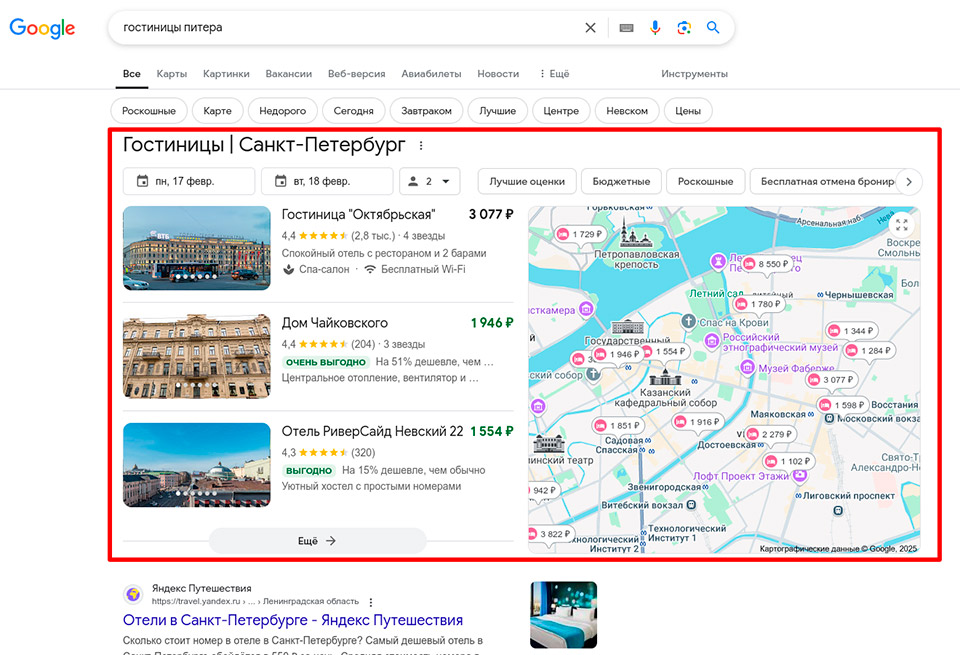Apply the Карте search refinement chip
The image size is (960, 655).
pyautogui.click(x=217, y=111)
